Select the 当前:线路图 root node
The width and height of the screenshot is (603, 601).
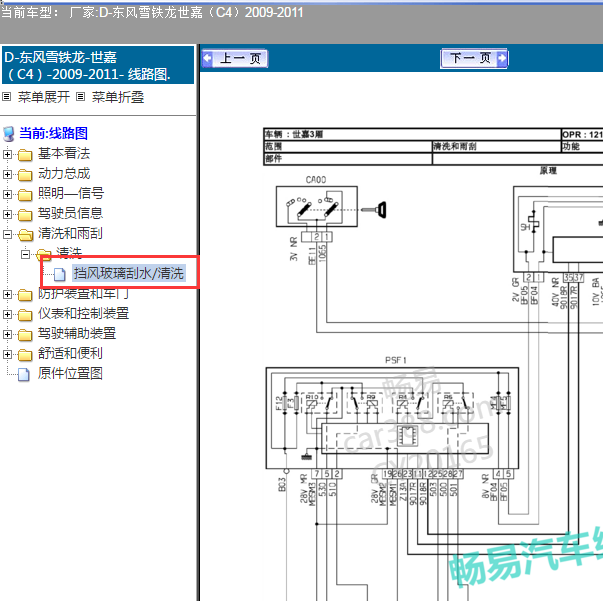pos(53,133)
